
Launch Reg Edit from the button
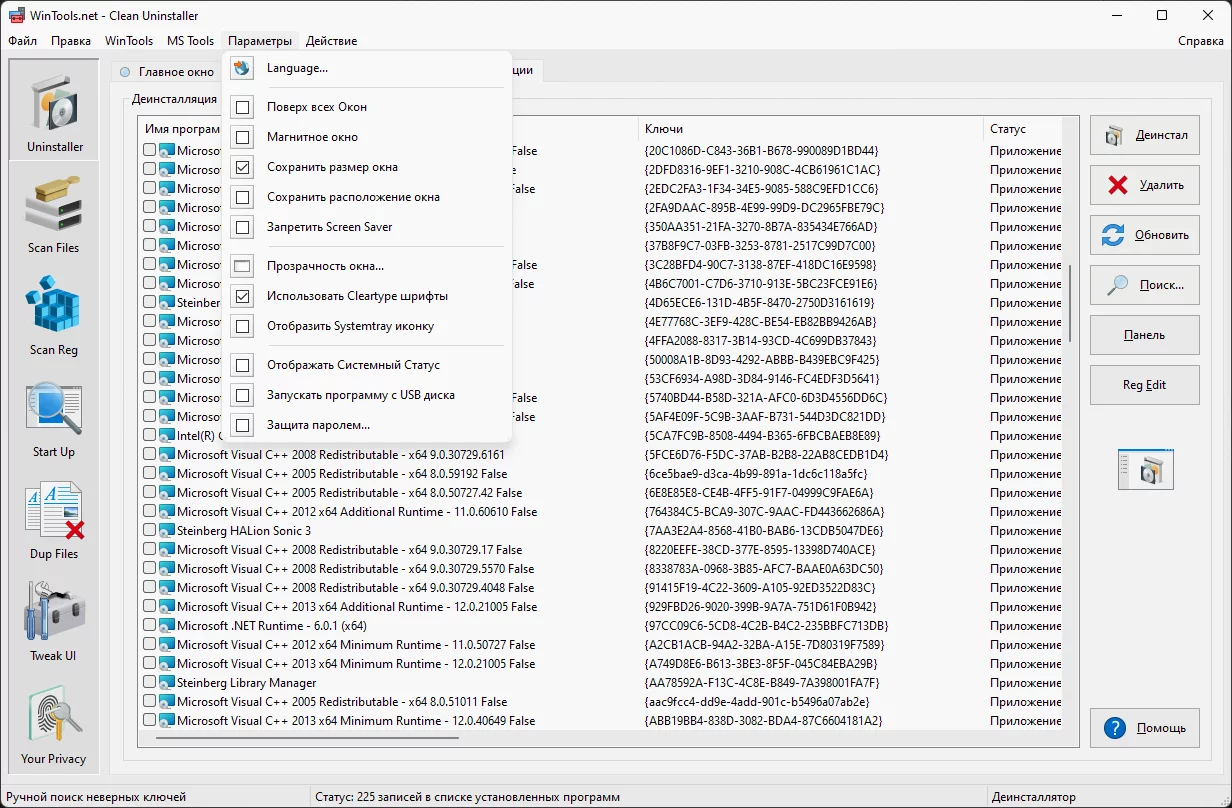click(x=1145, y=385)
